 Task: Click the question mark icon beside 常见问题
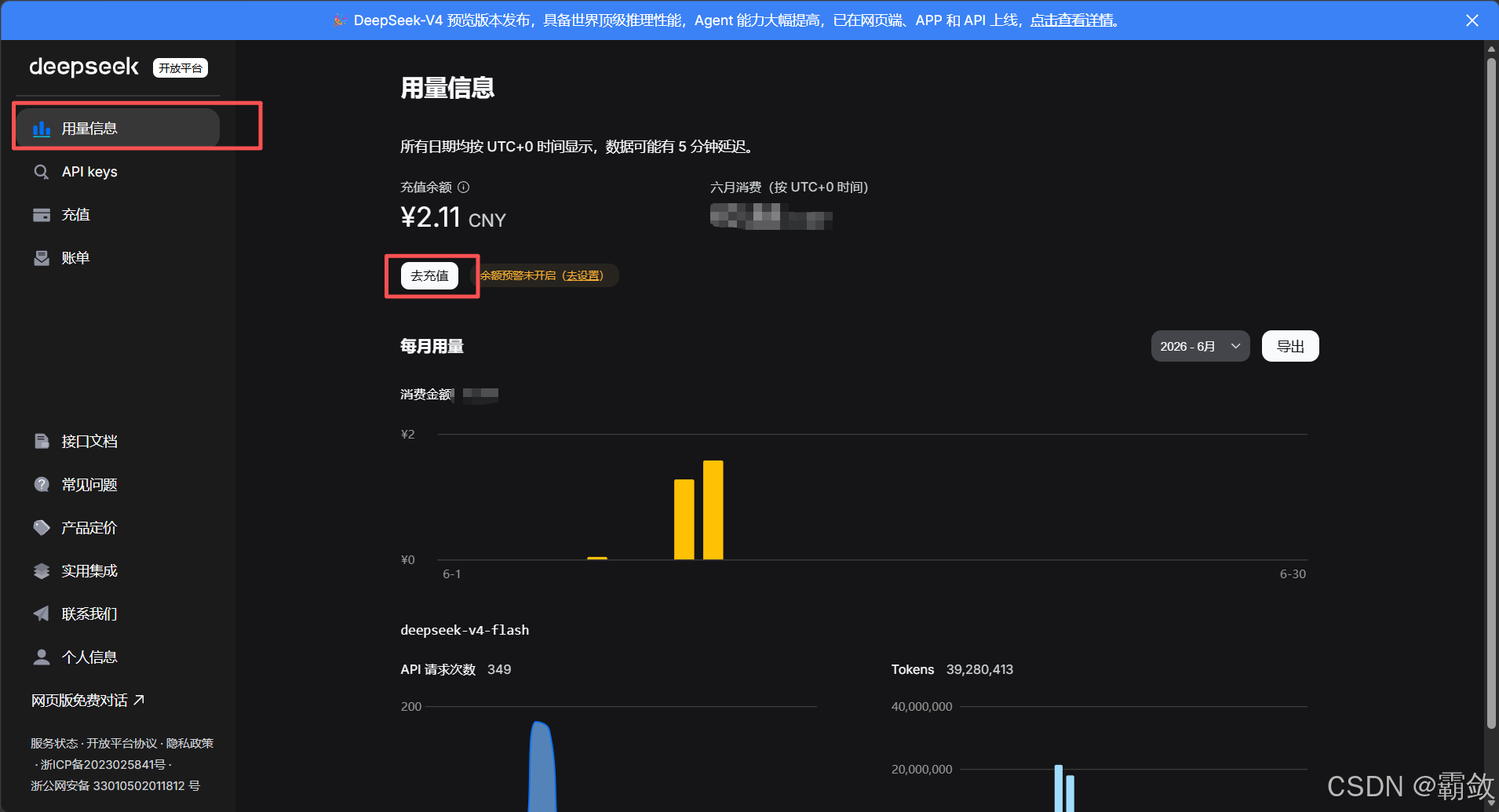tap(42, 485)
